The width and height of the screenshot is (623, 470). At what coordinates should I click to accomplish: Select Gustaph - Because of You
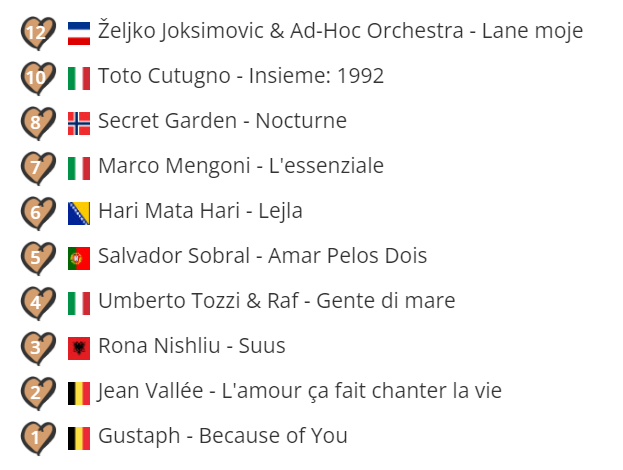point(222,436)
